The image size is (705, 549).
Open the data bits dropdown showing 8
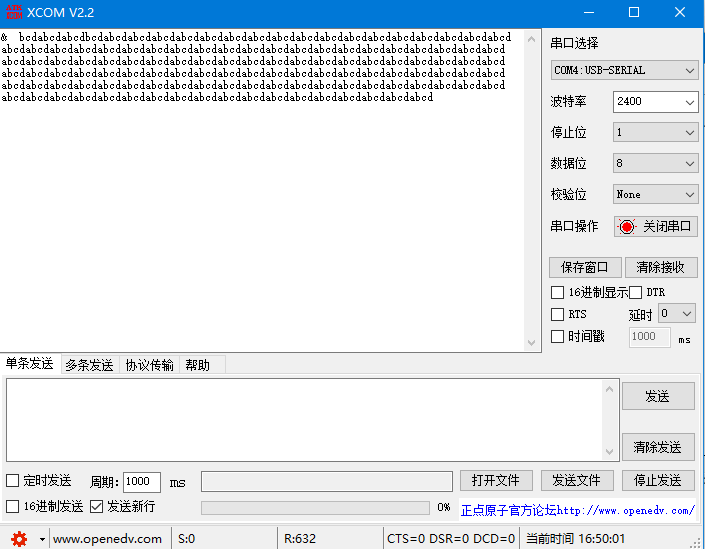pos(655,163)
